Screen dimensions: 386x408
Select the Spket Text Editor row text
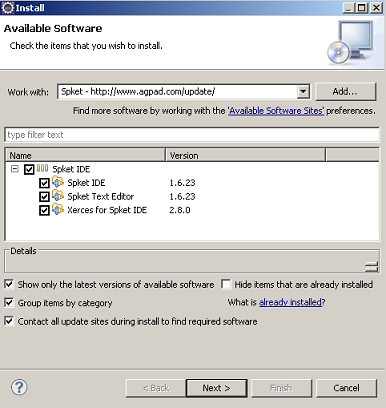point(100,196)
